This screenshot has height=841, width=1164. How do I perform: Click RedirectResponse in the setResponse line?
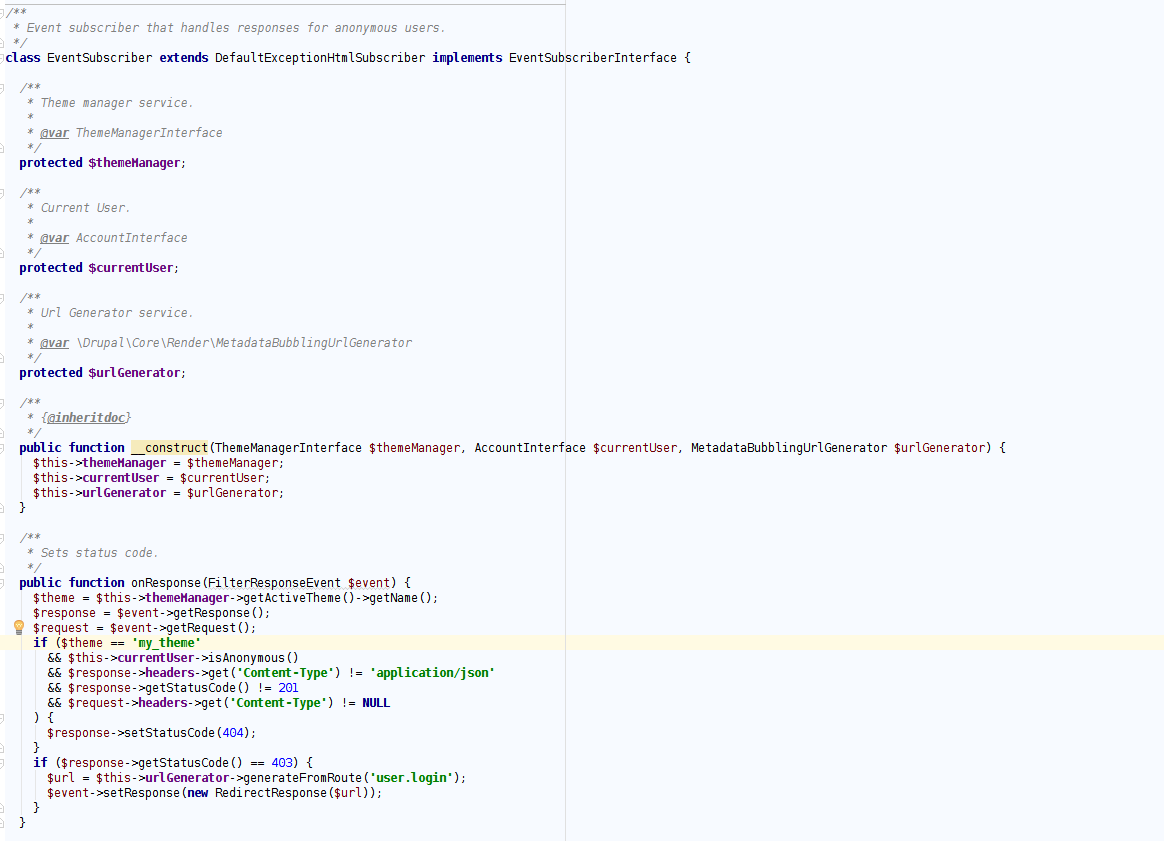click(x=271, y=793)
